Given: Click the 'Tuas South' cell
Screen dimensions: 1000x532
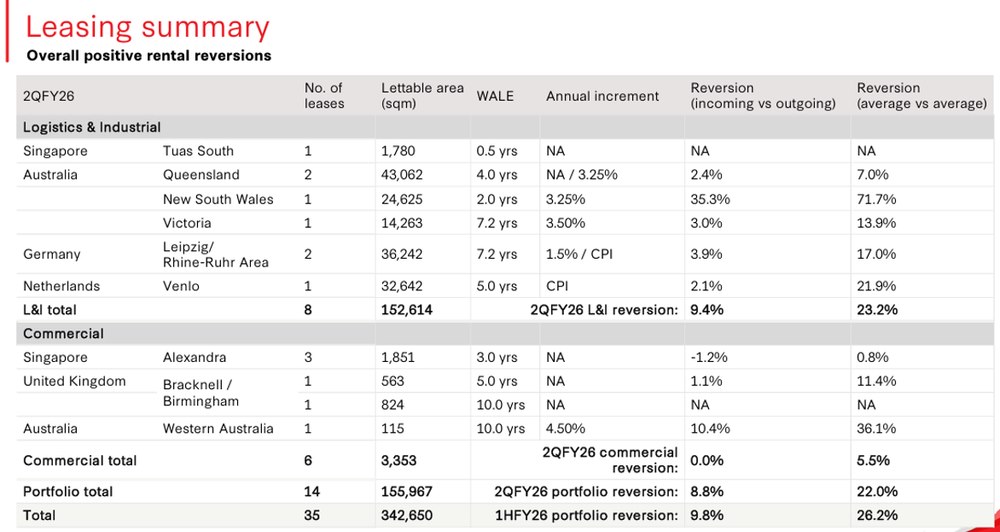Looking at the screenshot, I should [x=198, y=151].
